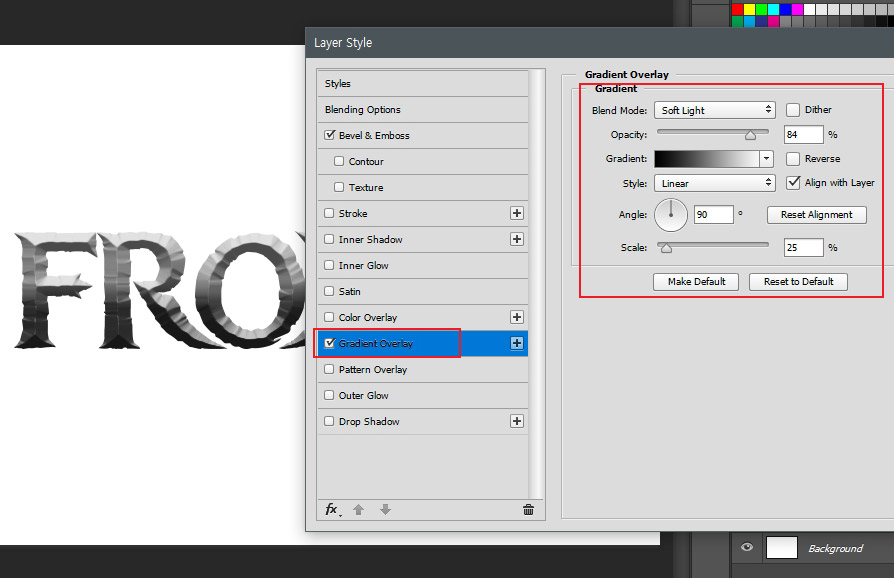Enable the Stroke checkbox
Image resolution: width=894 pixels, height=578 pixels.
[x=329, y=213]
